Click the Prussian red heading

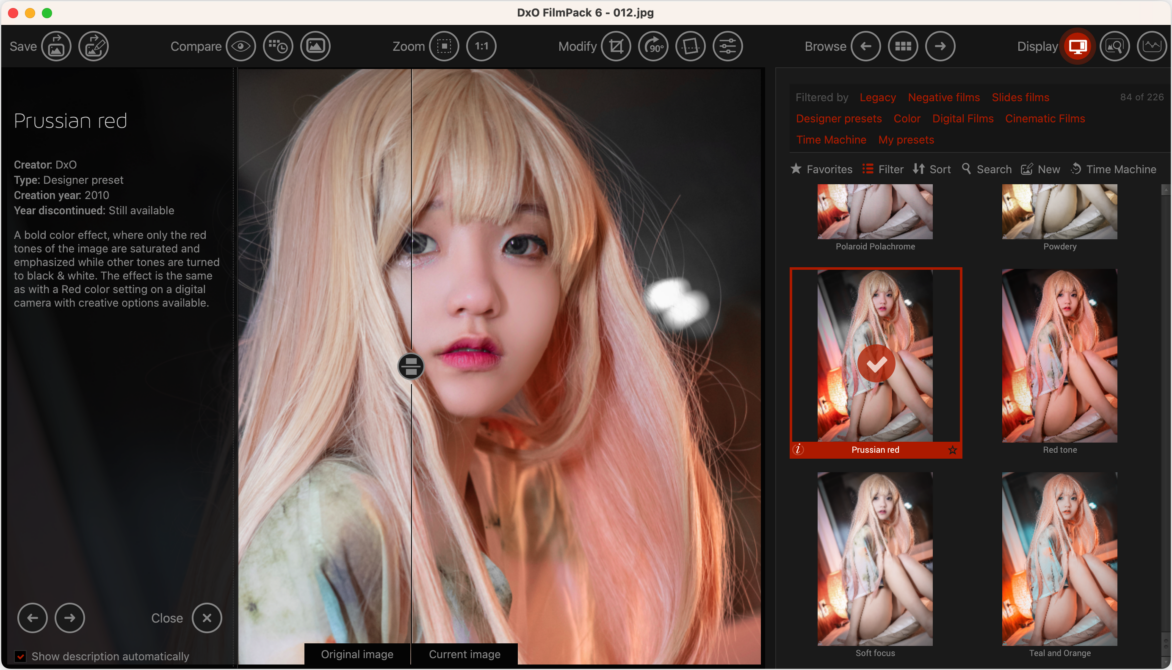coord(70,120)
